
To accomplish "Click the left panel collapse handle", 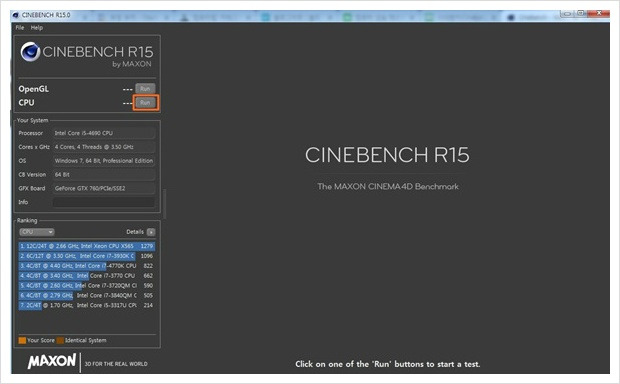I will pos(164,204).
